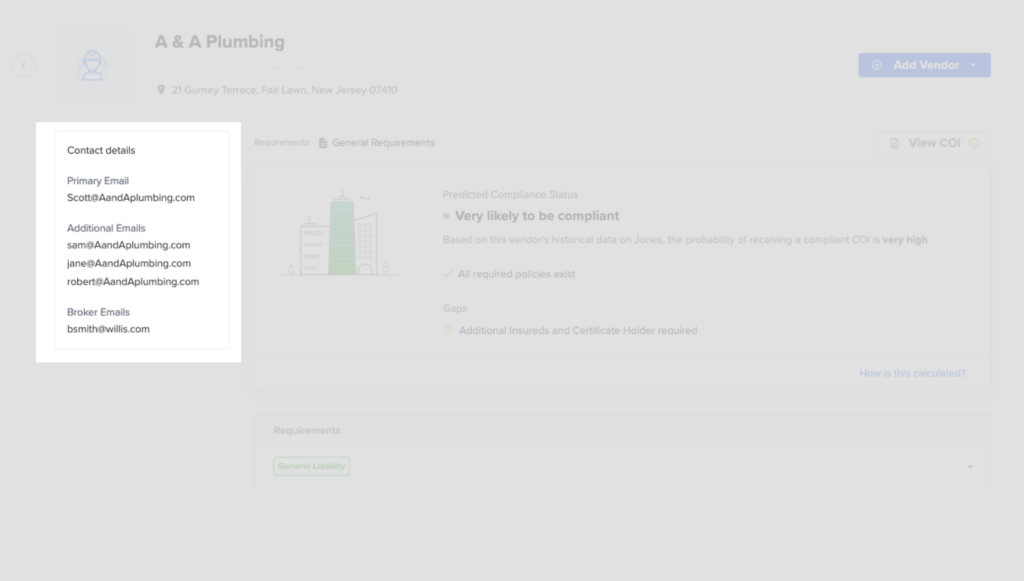Click the A & A Plumbing vendor title
This screenshot has width=1024, height=581.
(220, 42)
